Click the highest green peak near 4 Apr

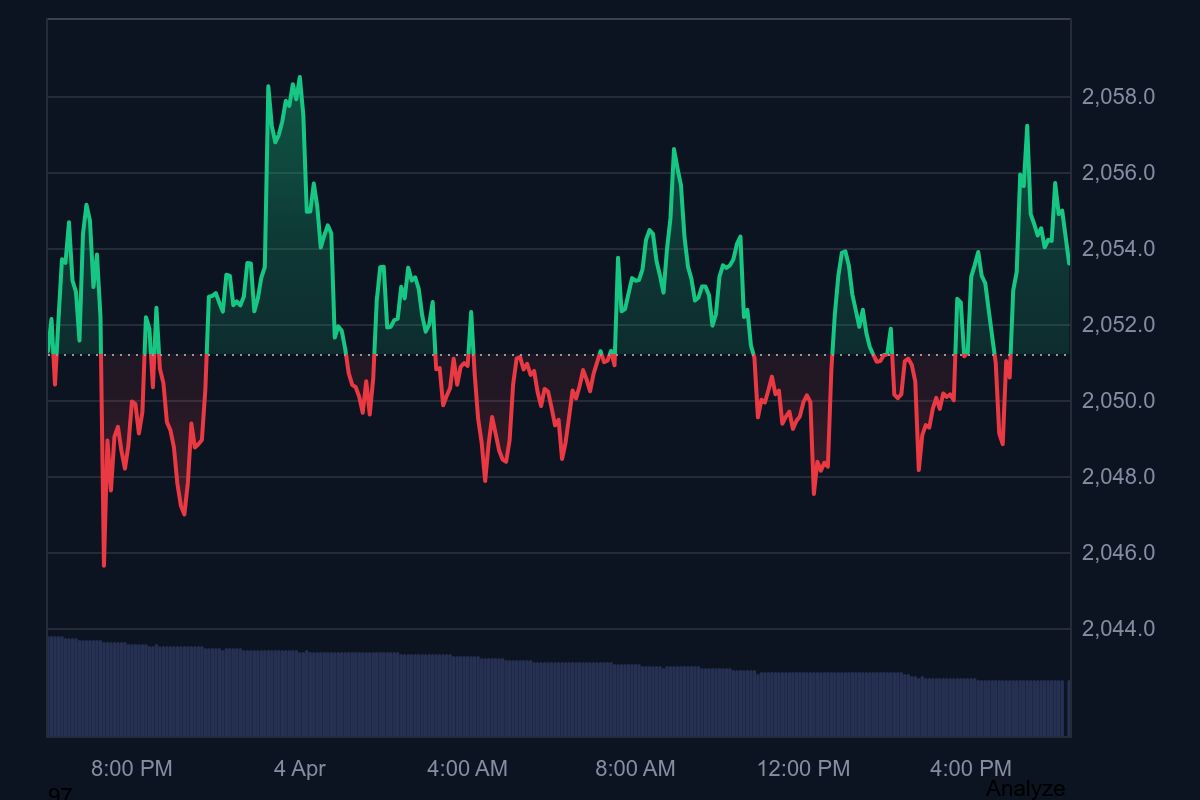tap(299, 78)
